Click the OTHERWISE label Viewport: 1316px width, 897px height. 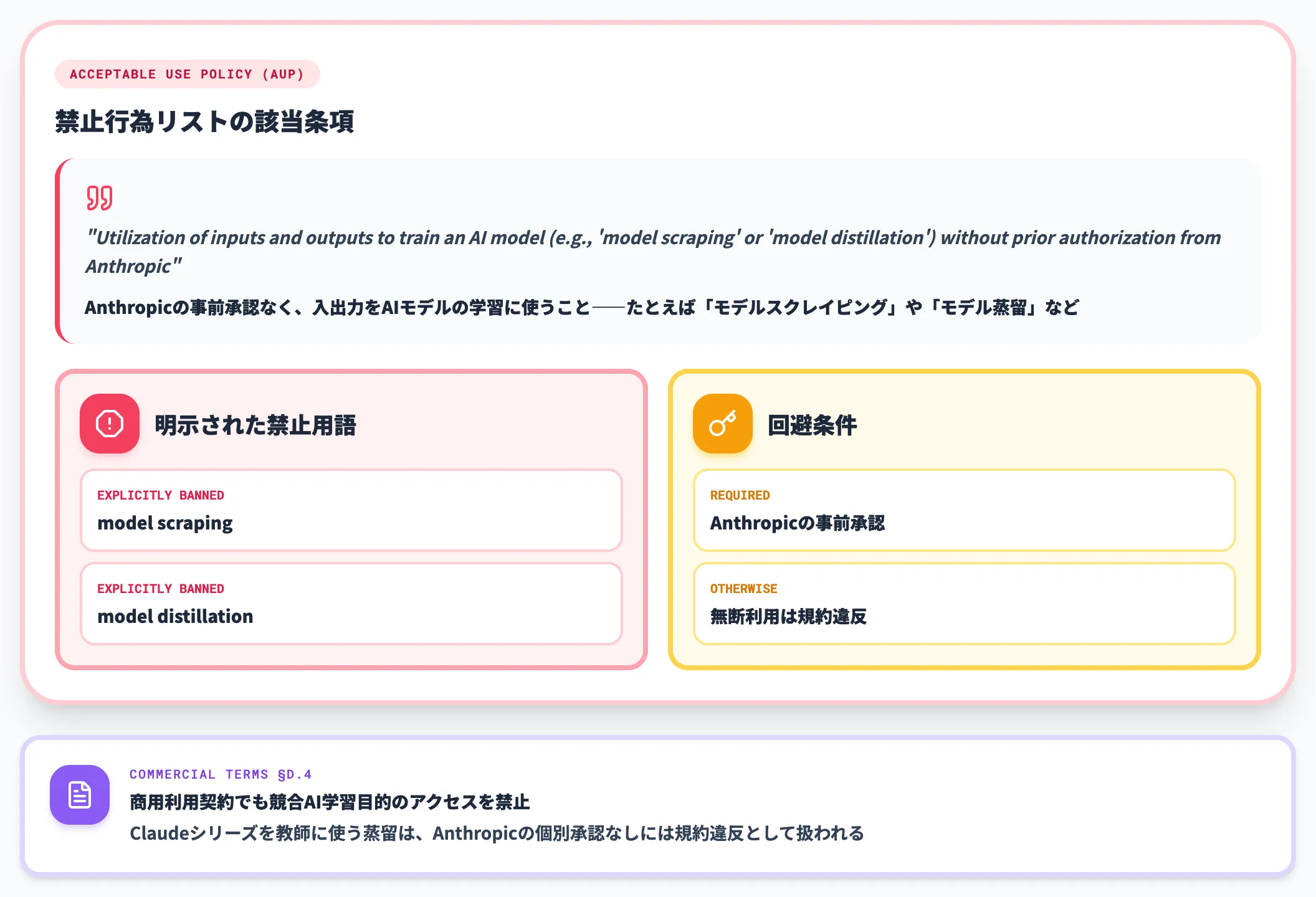coord(744,589)
